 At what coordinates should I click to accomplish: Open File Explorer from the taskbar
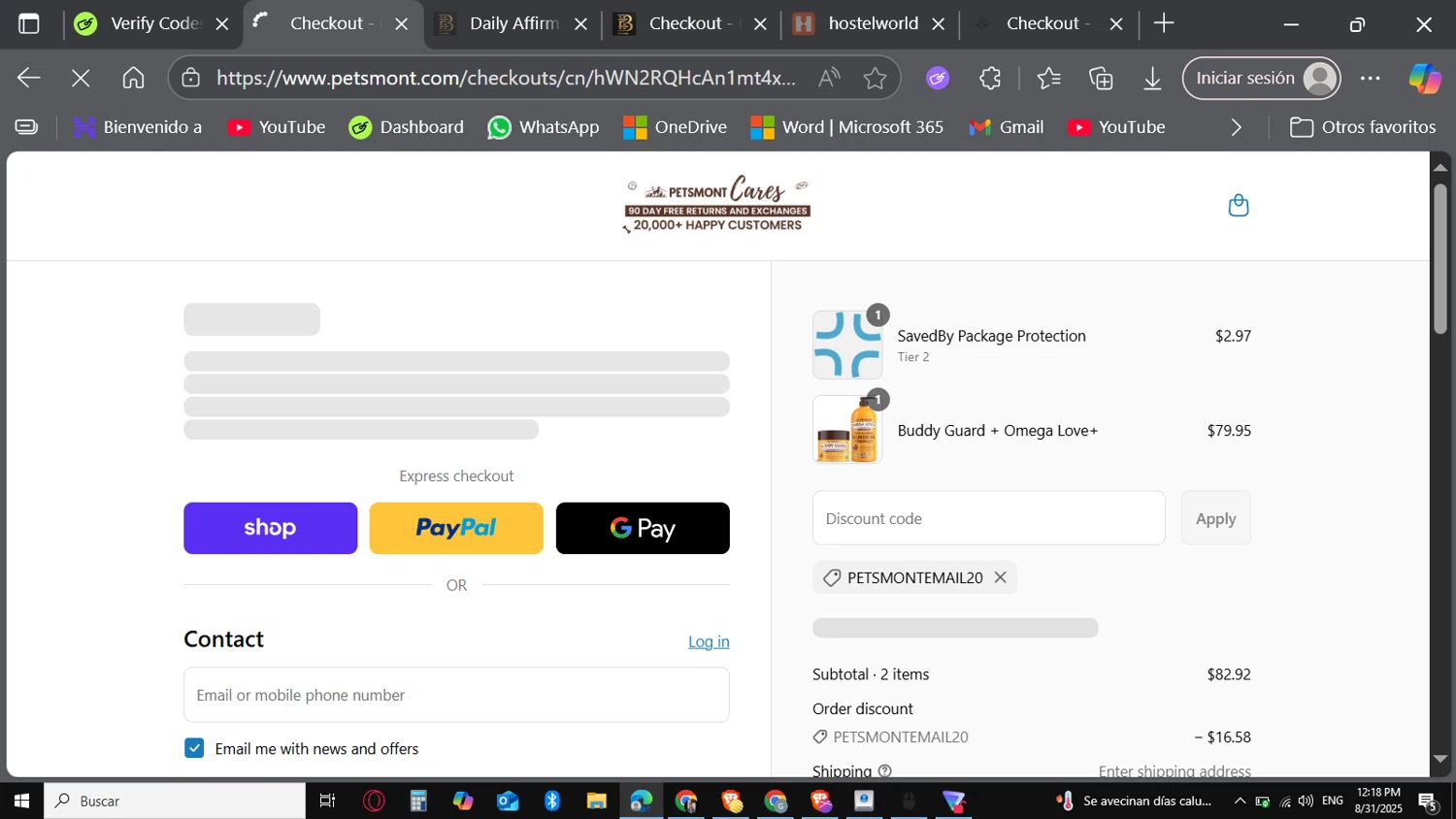[x=596, y=801]
